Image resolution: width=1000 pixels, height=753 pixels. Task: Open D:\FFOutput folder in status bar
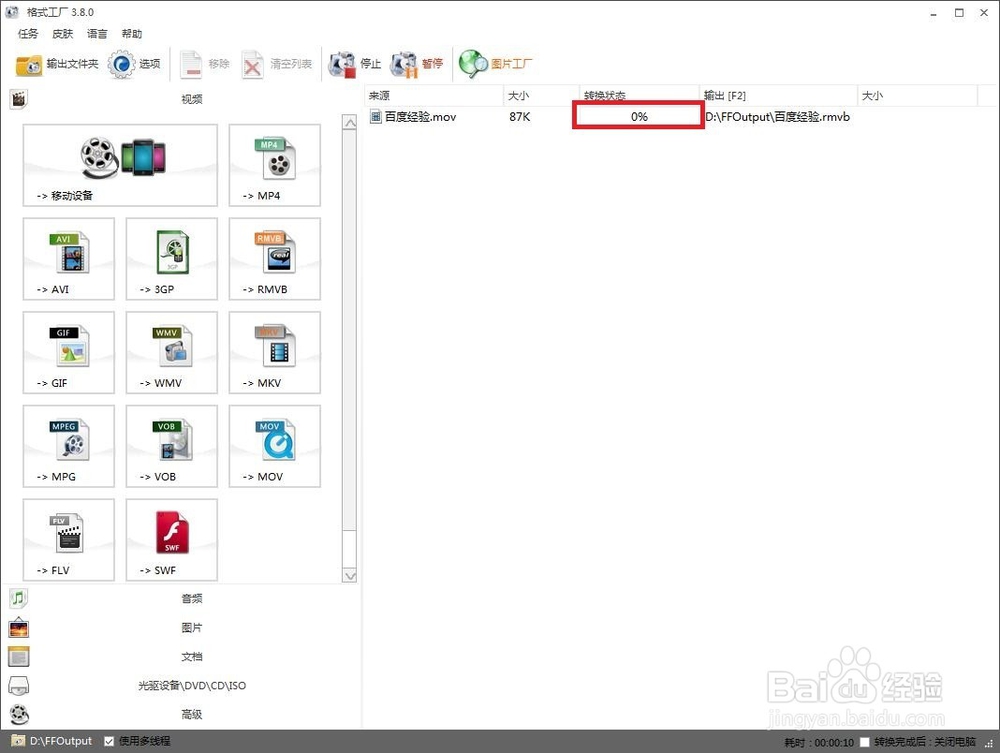tap(52, 741)
